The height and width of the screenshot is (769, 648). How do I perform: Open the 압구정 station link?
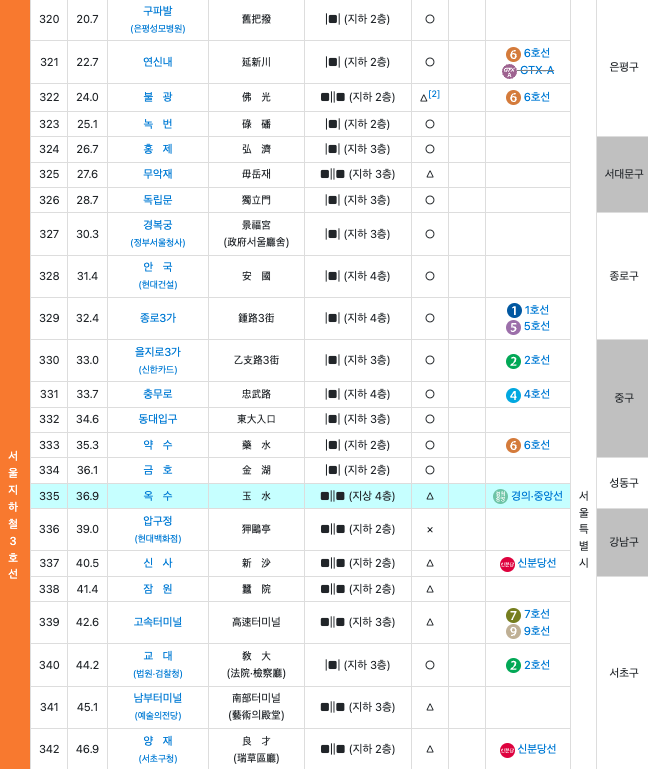click(x=157, y=521)
